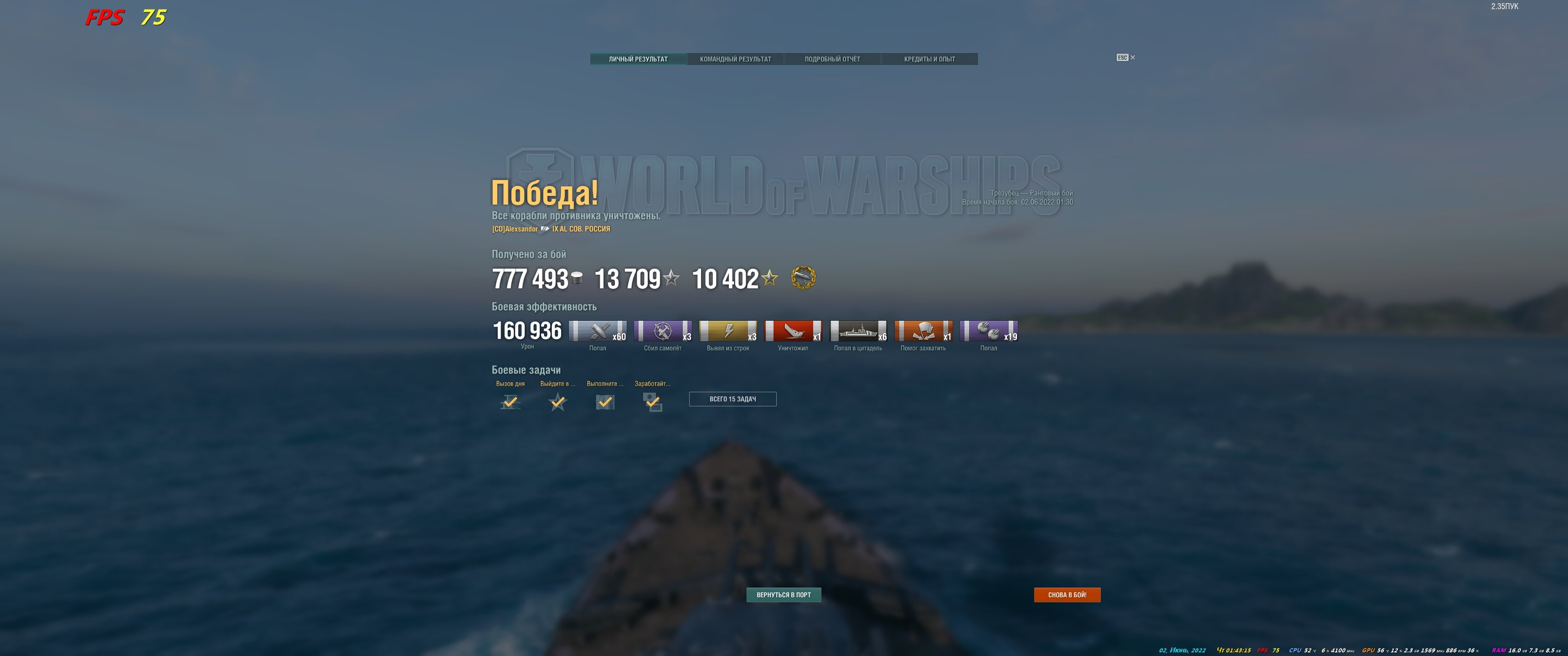Click 'Вернуться в порт' button
The image size is (1568, 656).
[x=784, y=595]
